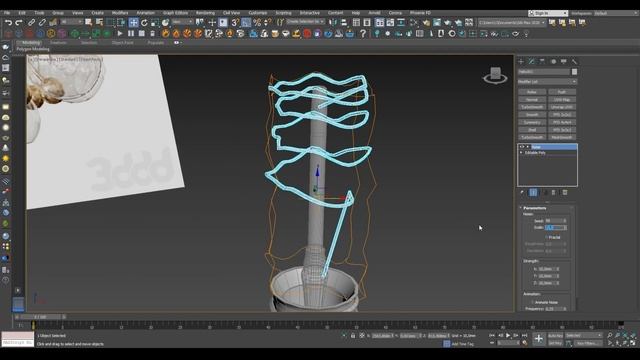Toggle Percent Snap
This screenshot has width=640, height=360.
tap(257, 22)
